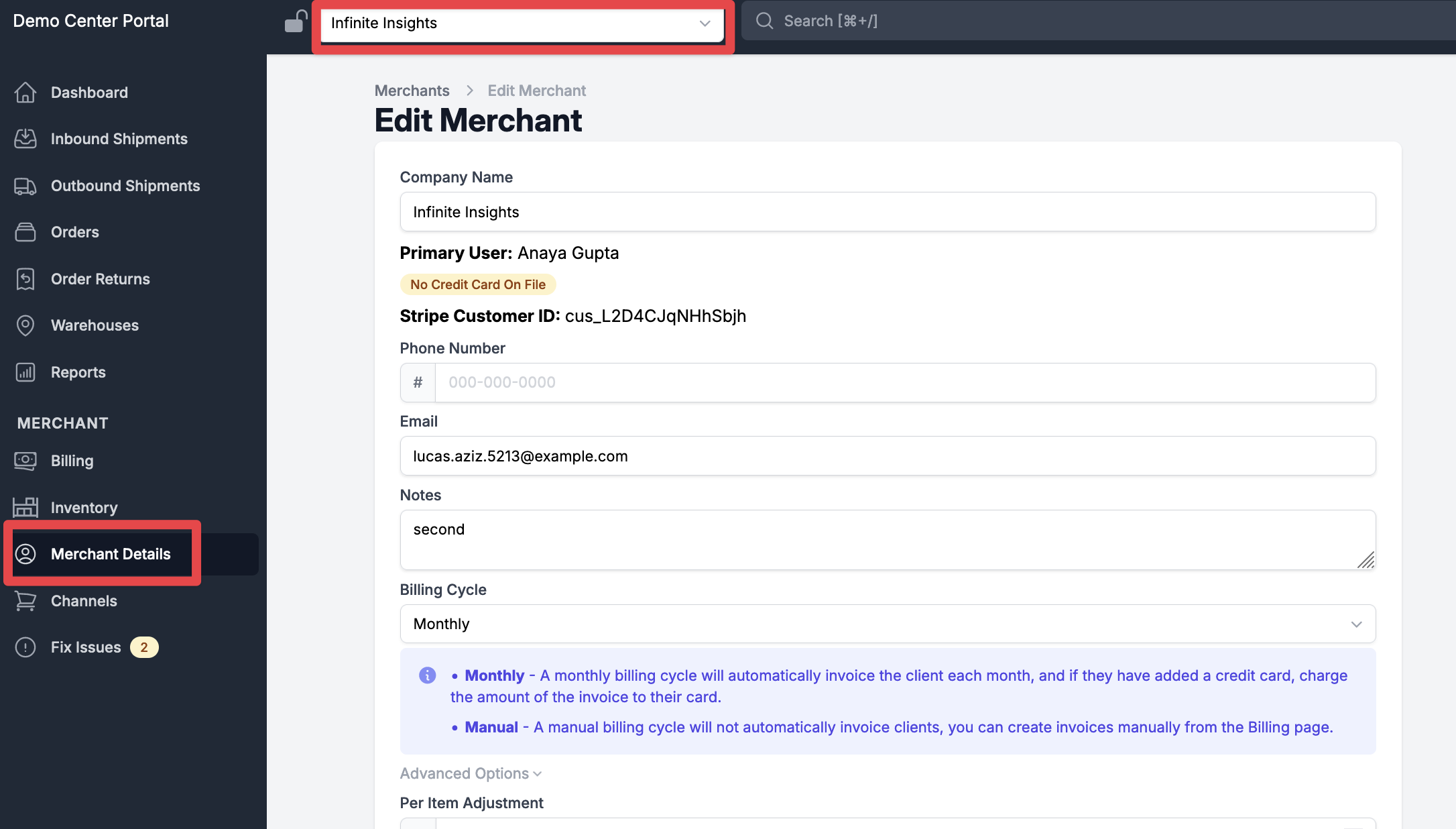This screenshot has width=1456, height=829.
Task: Click the search magnifier icon
Action: pos(765,21)
